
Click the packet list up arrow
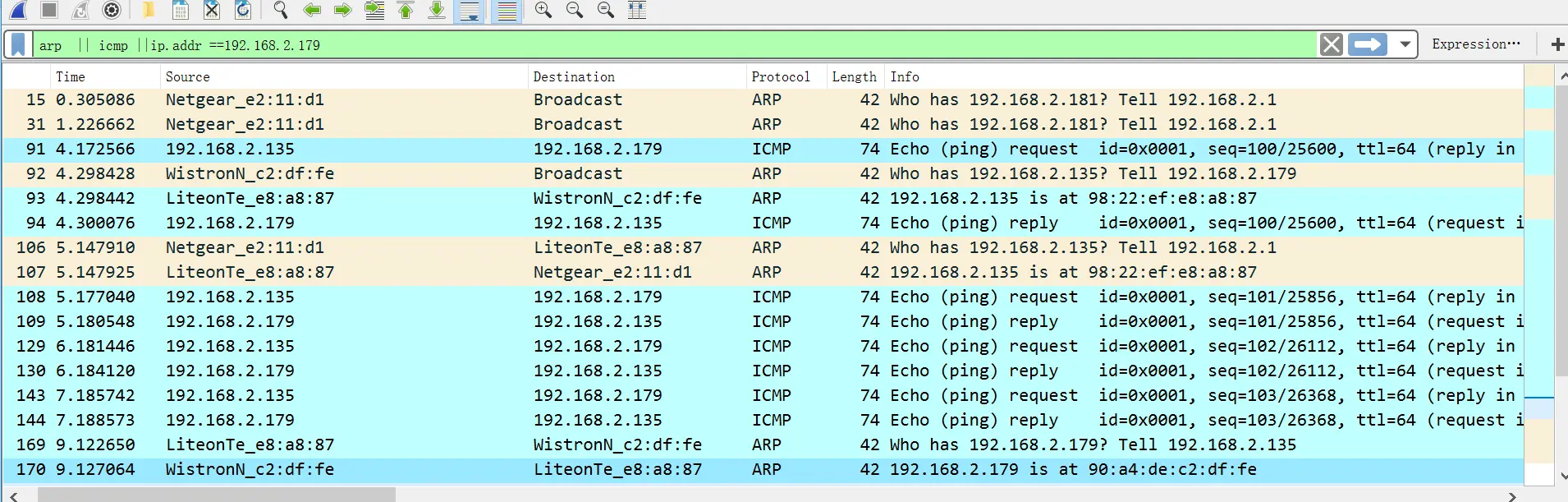click(1561, 76)
